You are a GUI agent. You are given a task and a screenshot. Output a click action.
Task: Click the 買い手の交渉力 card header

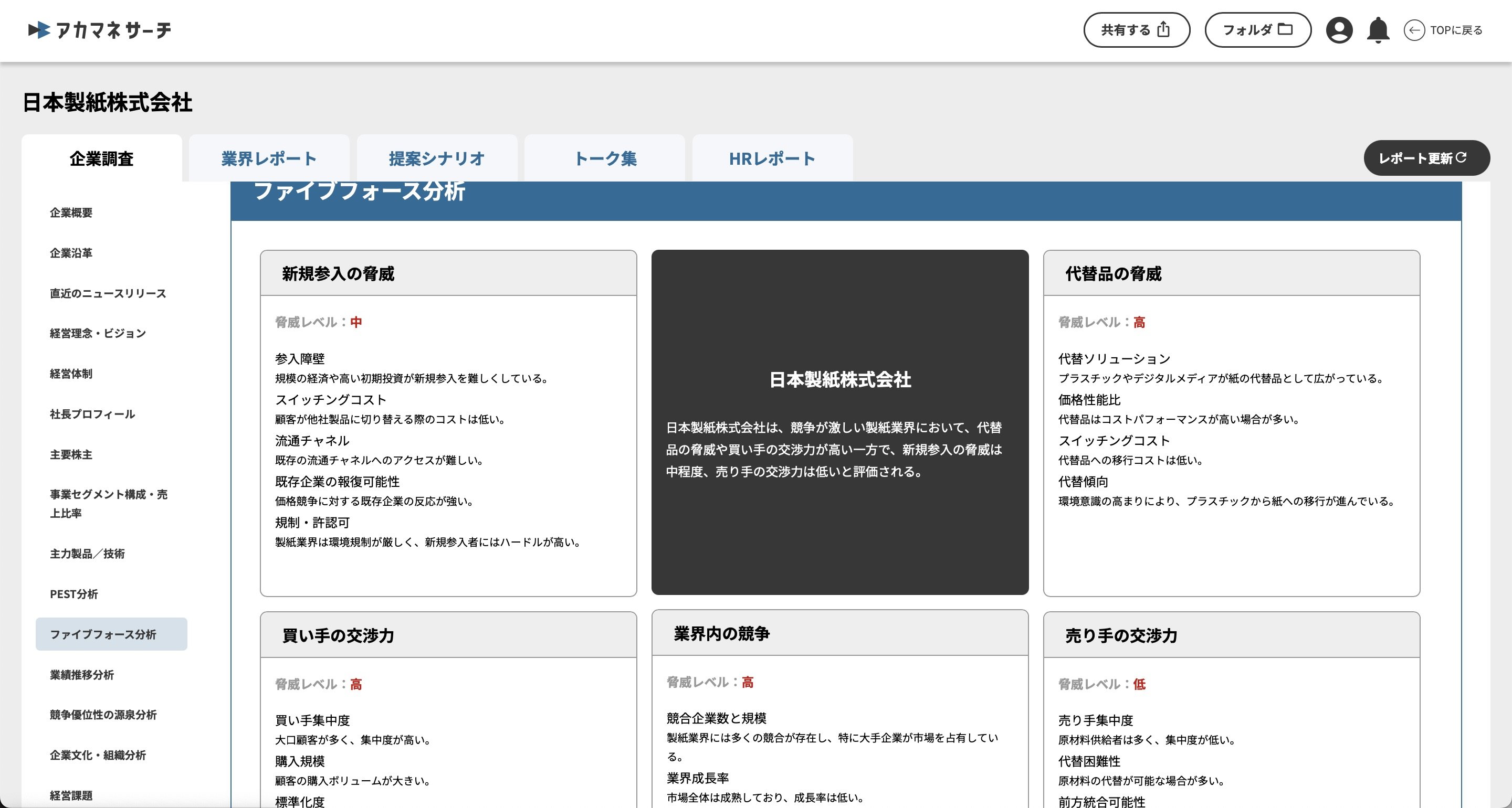tap(448, 635)
